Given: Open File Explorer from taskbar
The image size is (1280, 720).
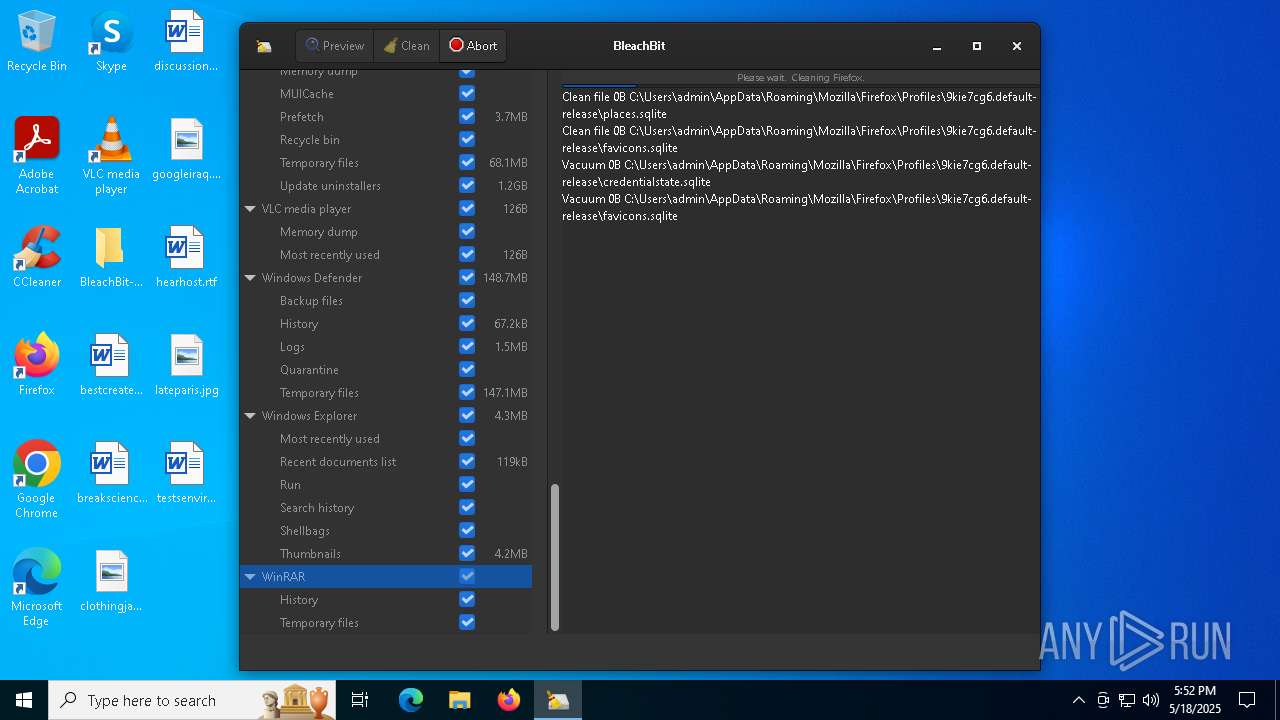Looking at the screenshot, I should pyautogui.click(x=459, y=700).
